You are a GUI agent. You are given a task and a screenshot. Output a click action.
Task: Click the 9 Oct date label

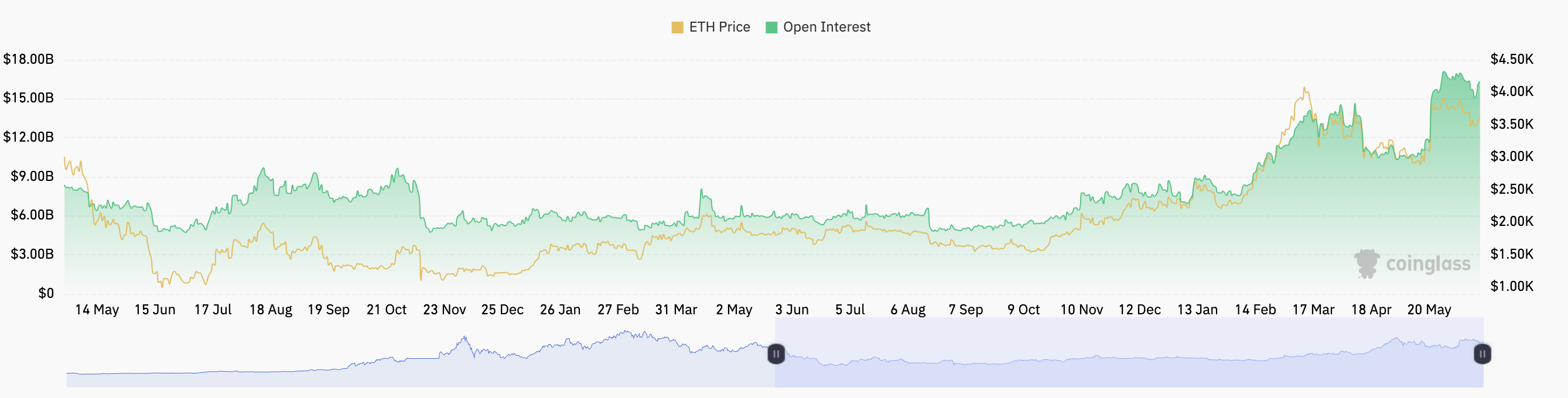tap(1023, 310)
